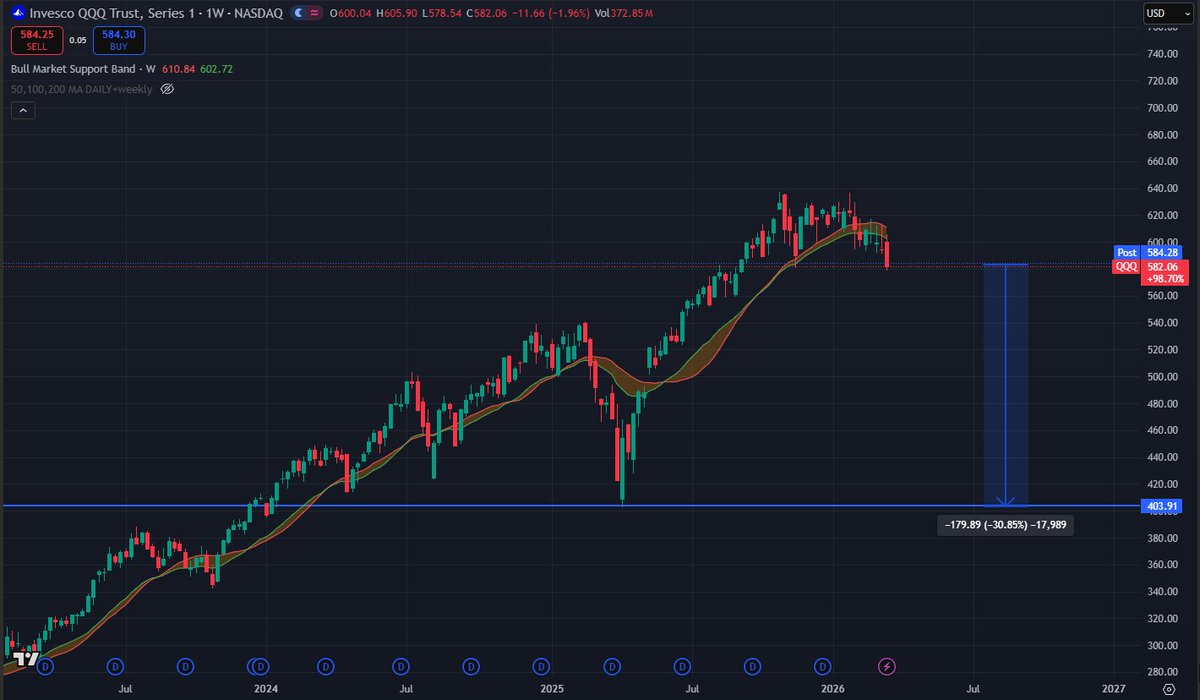Click the pink approximate-sign data status icon
Viewport: 1200px width, 700px height.
coord(316,14)
